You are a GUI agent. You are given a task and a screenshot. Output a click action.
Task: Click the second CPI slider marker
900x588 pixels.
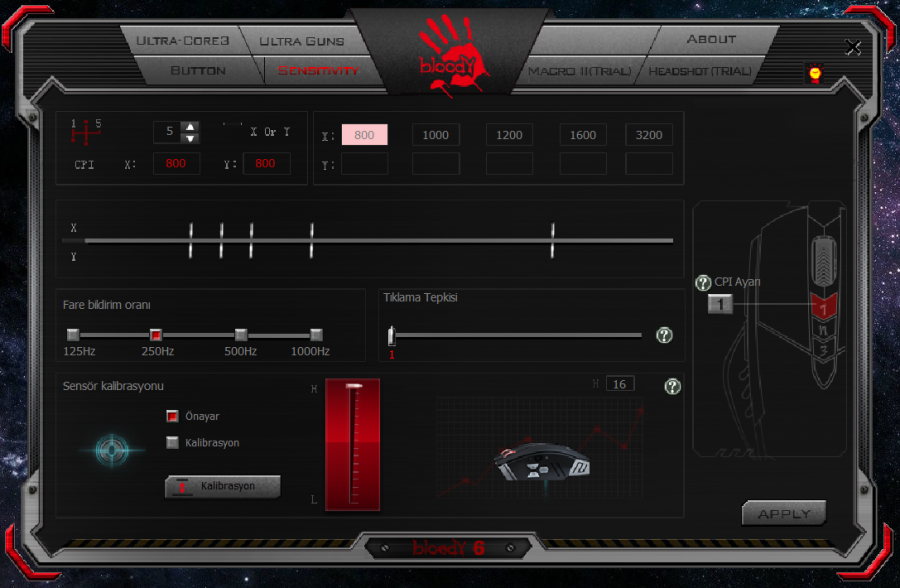tap(222, 240)
